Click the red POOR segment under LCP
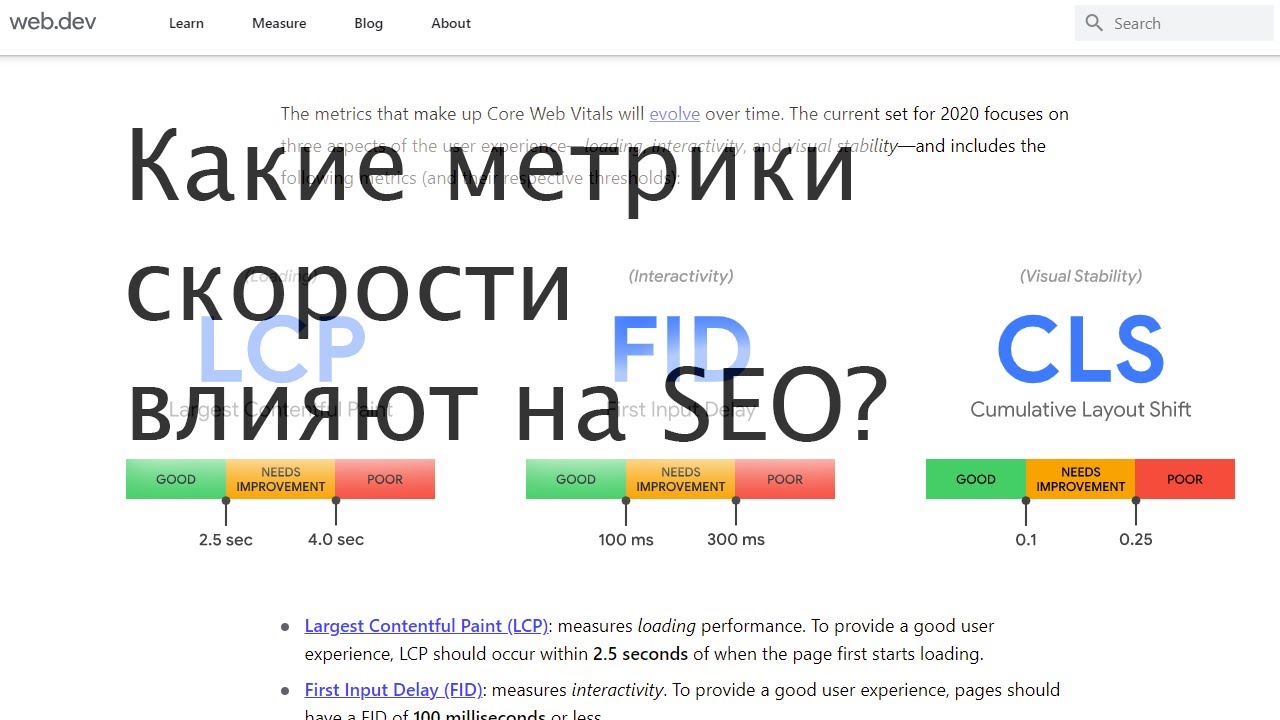Viewport: 1280px width, 720px height. pos(385,479)
